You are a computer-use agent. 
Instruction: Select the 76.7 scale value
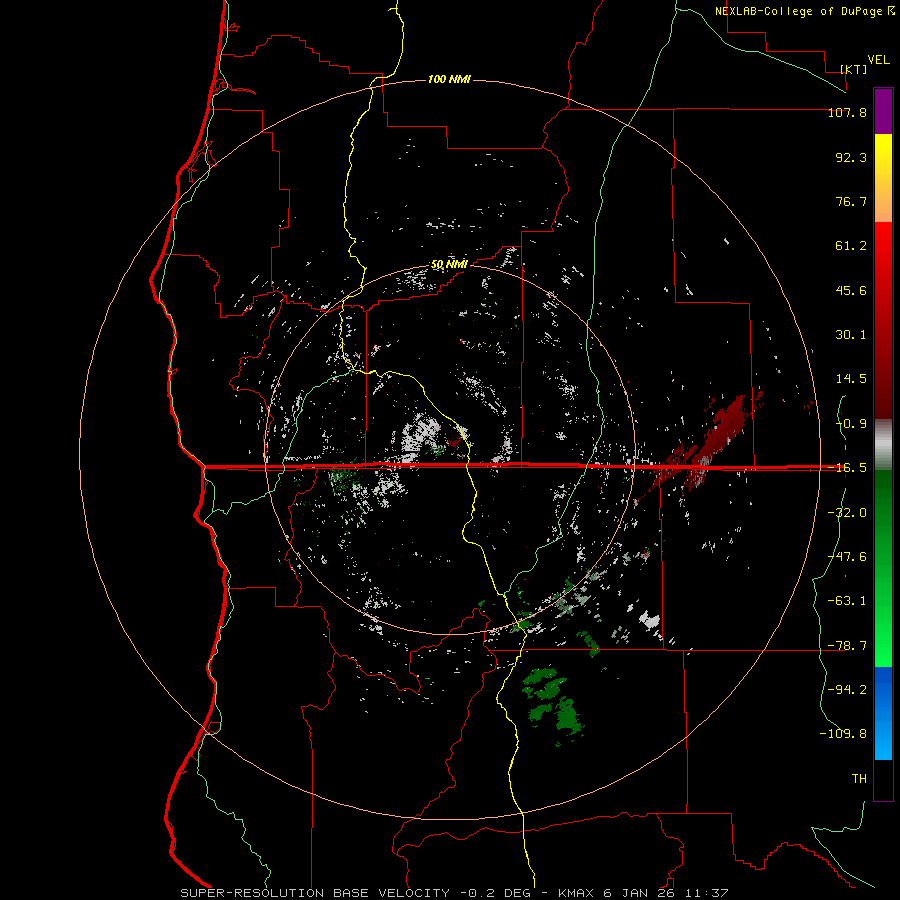click(x=851, y=201)
